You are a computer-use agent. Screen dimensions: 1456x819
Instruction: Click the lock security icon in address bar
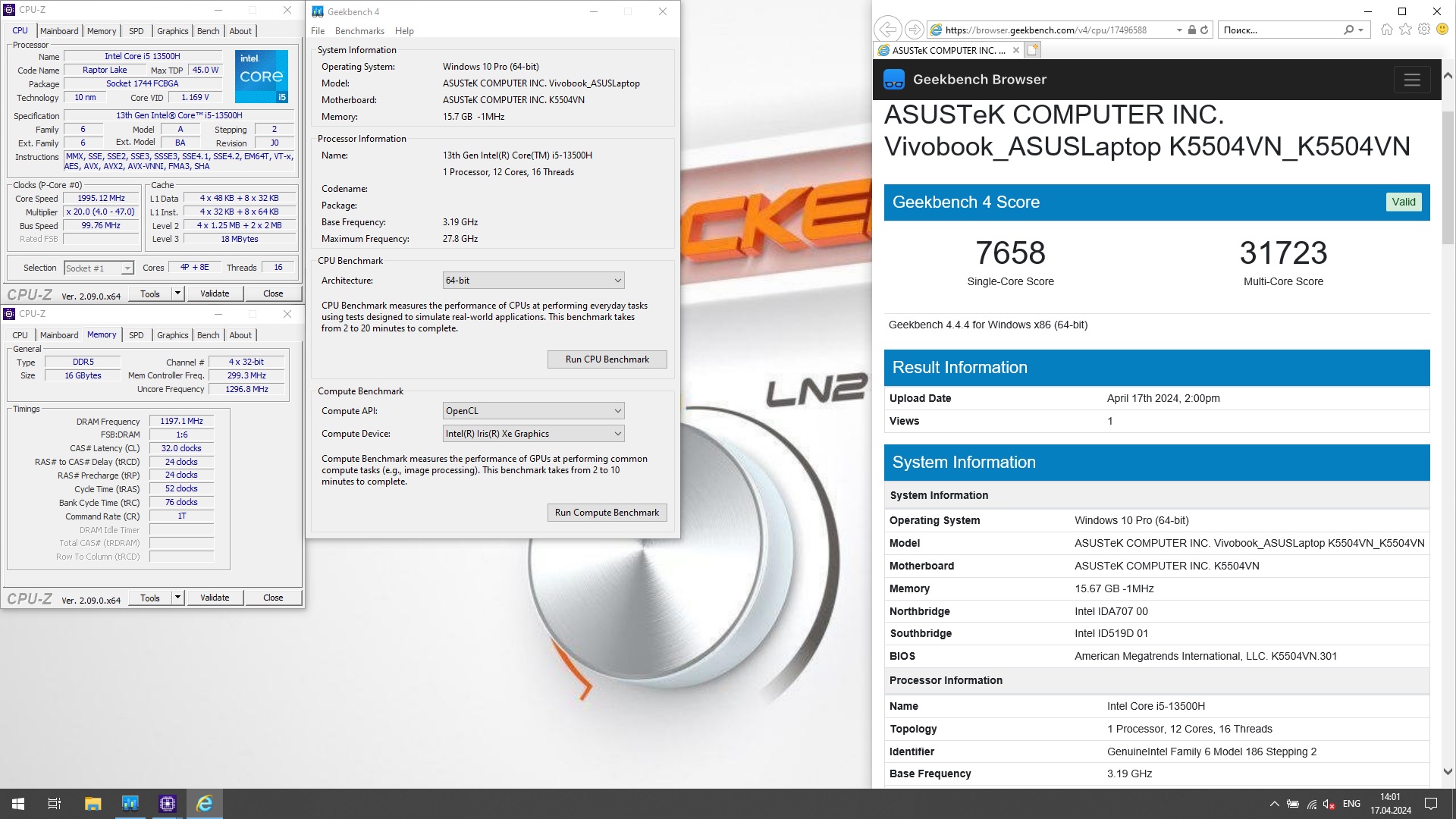pos(1192,30)
